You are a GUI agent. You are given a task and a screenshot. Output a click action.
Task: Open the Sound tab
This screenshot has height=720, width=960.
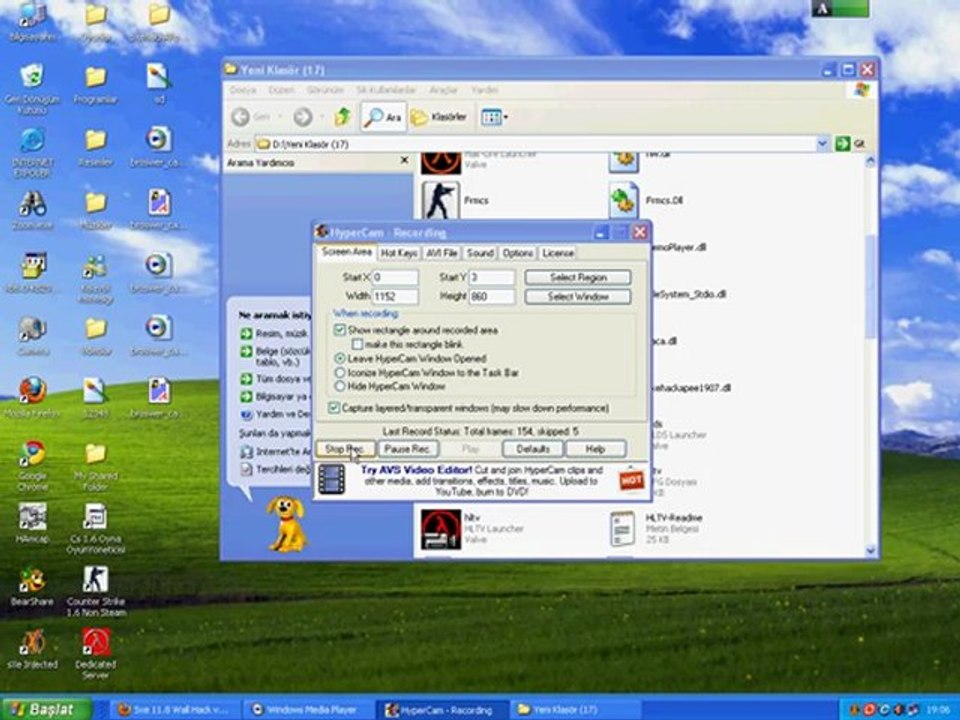pyautogui.click(x=480, y=253)
